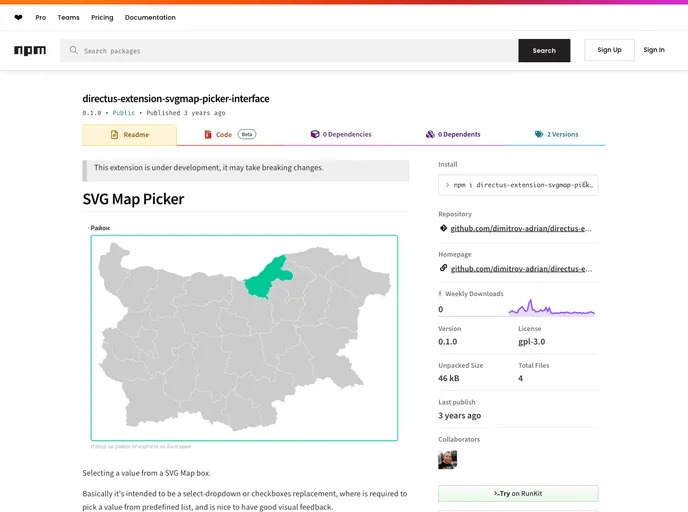Click the package title directus-extension-svgmap-picker-interface
The height and width of the screenshot is (512, 688).
point(176,99)
